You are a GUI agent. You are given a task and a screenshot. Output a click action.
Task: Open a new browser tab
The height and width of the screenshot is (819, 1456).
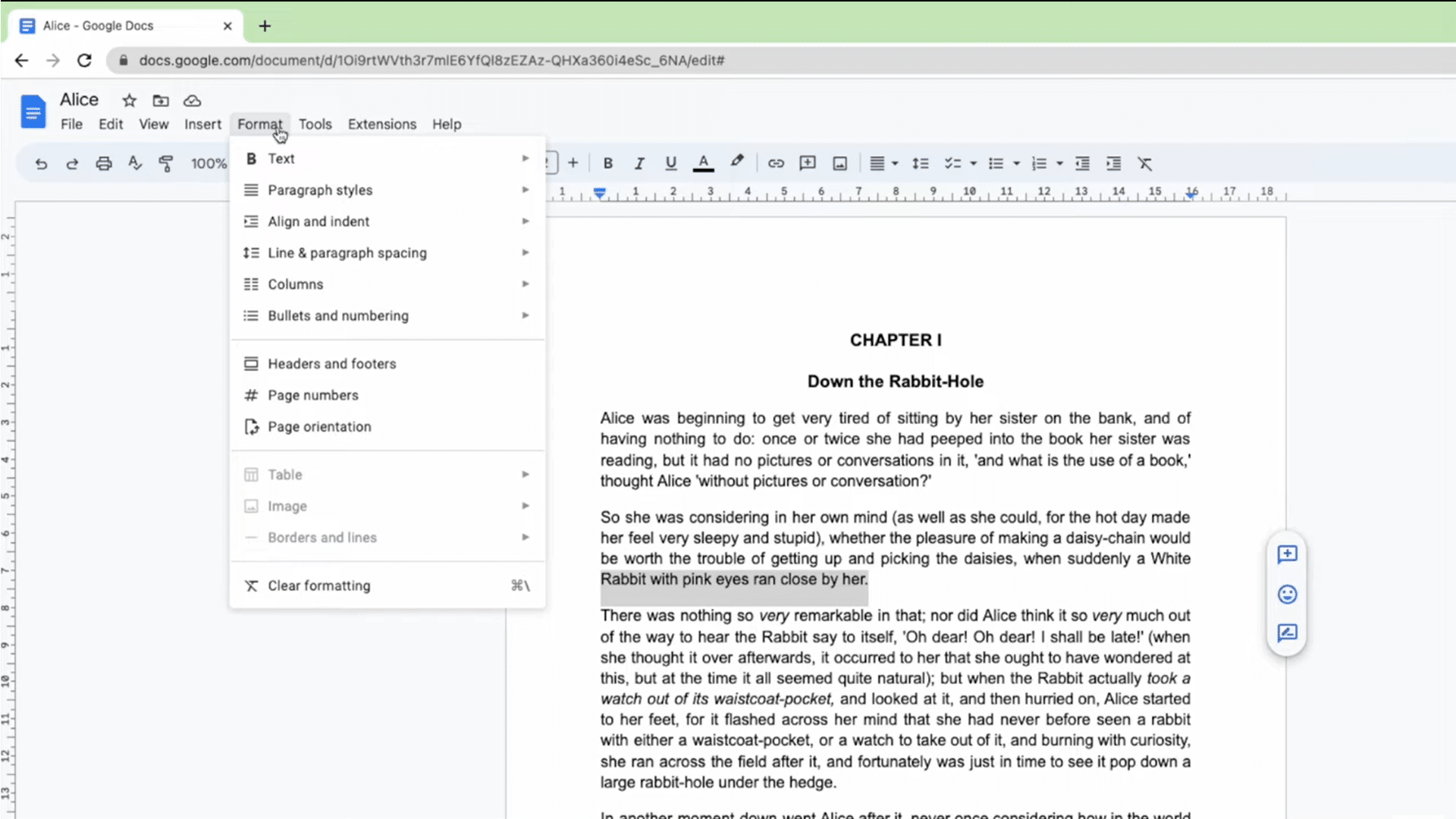[x=265, y=26]
